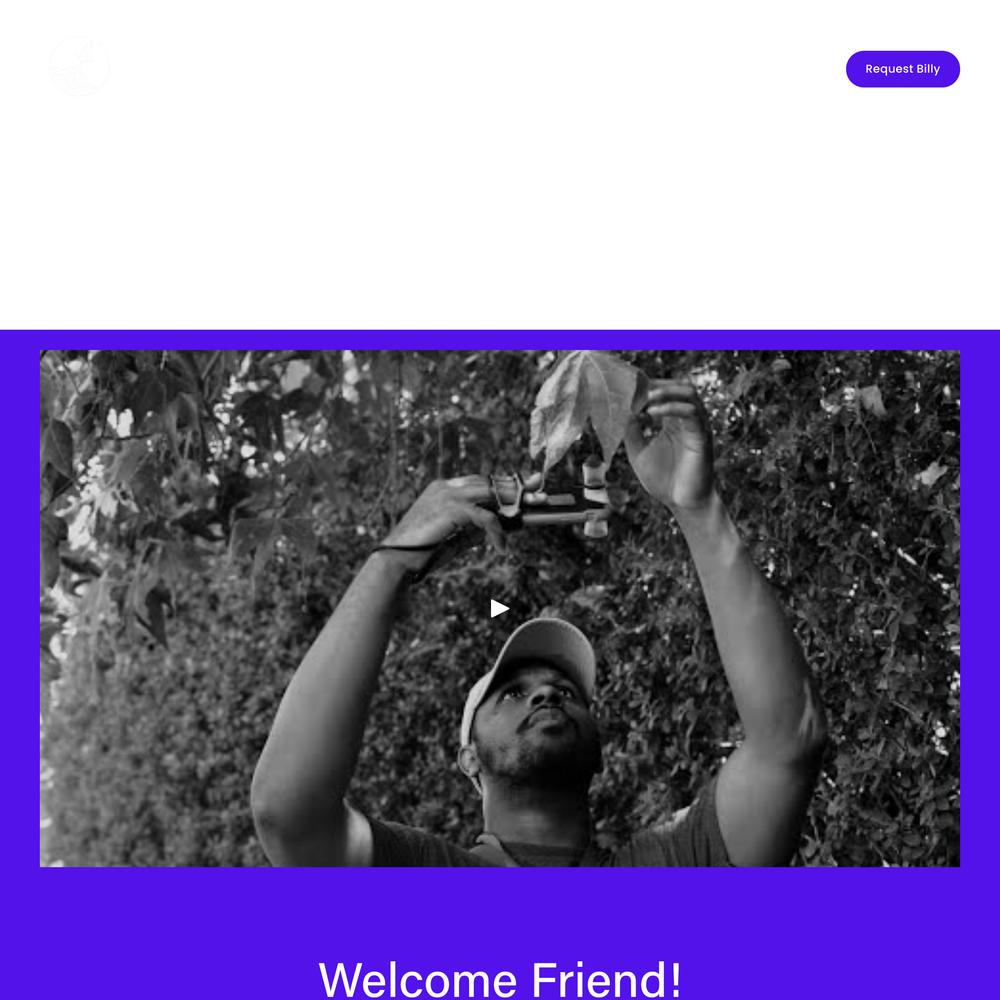Click the hanging leaves at video's left
Viewport: 1000px width, 1000px height.
pos(128,485)
